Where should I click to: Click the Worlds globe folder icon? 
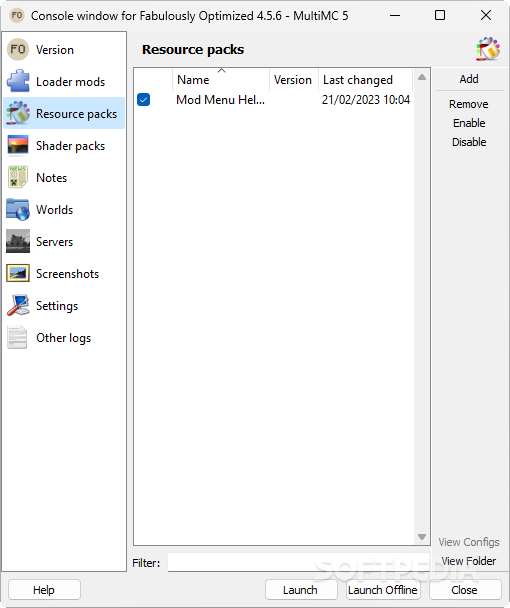pyautogui.click(x=18, y=209)
